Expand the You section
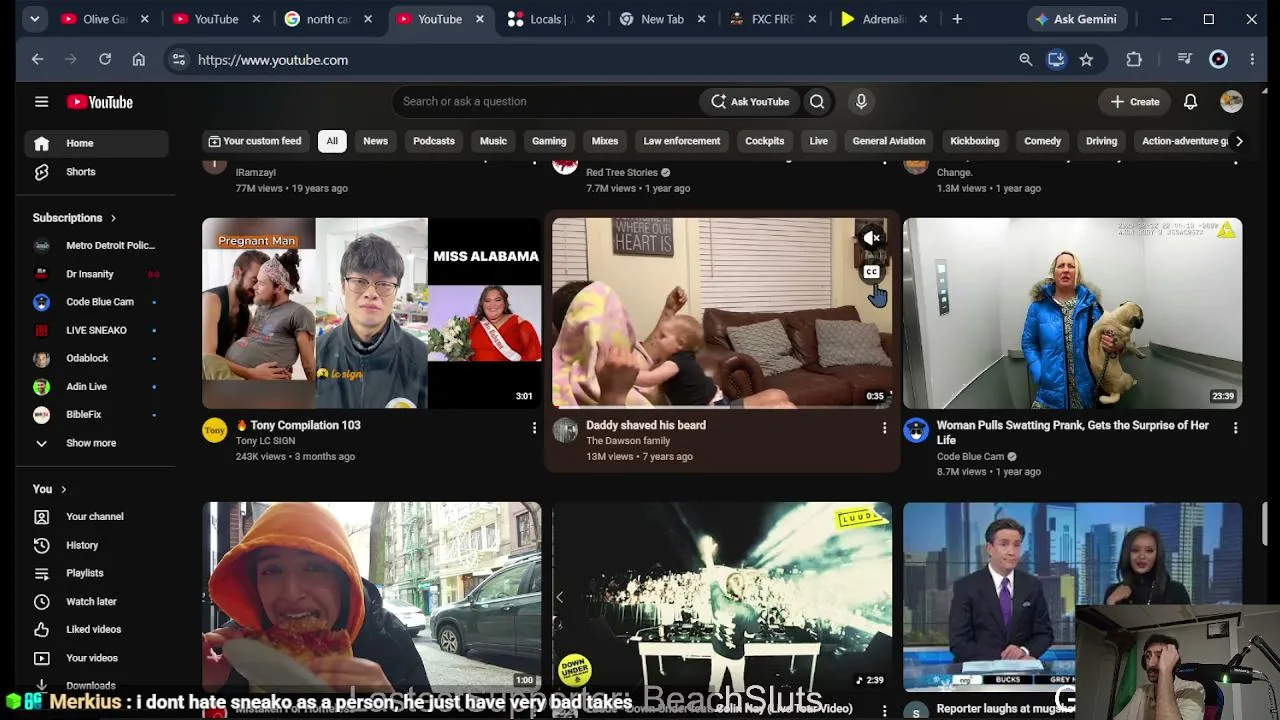Viewport: 1280px width, 720px height. (49, 489)
